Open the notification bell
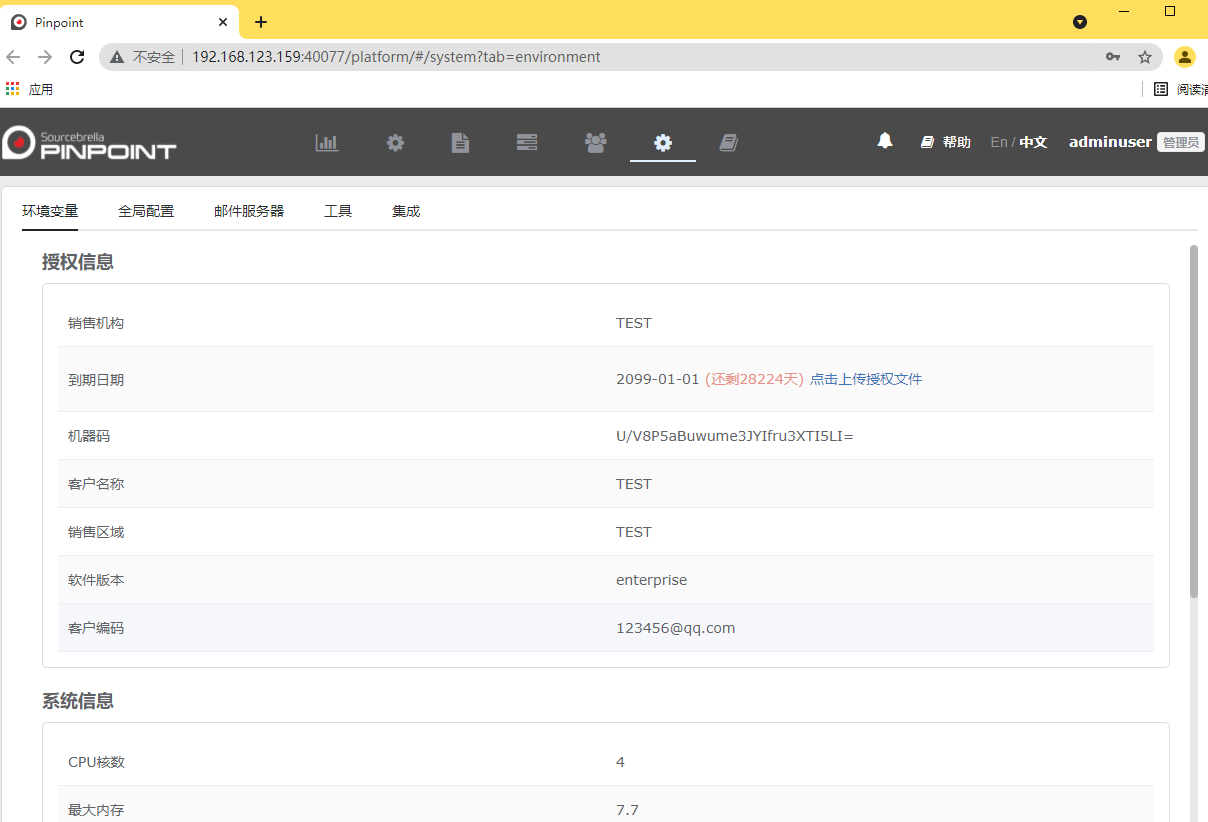The height and width of the screenshot is (822, 1208). point(885,141)
